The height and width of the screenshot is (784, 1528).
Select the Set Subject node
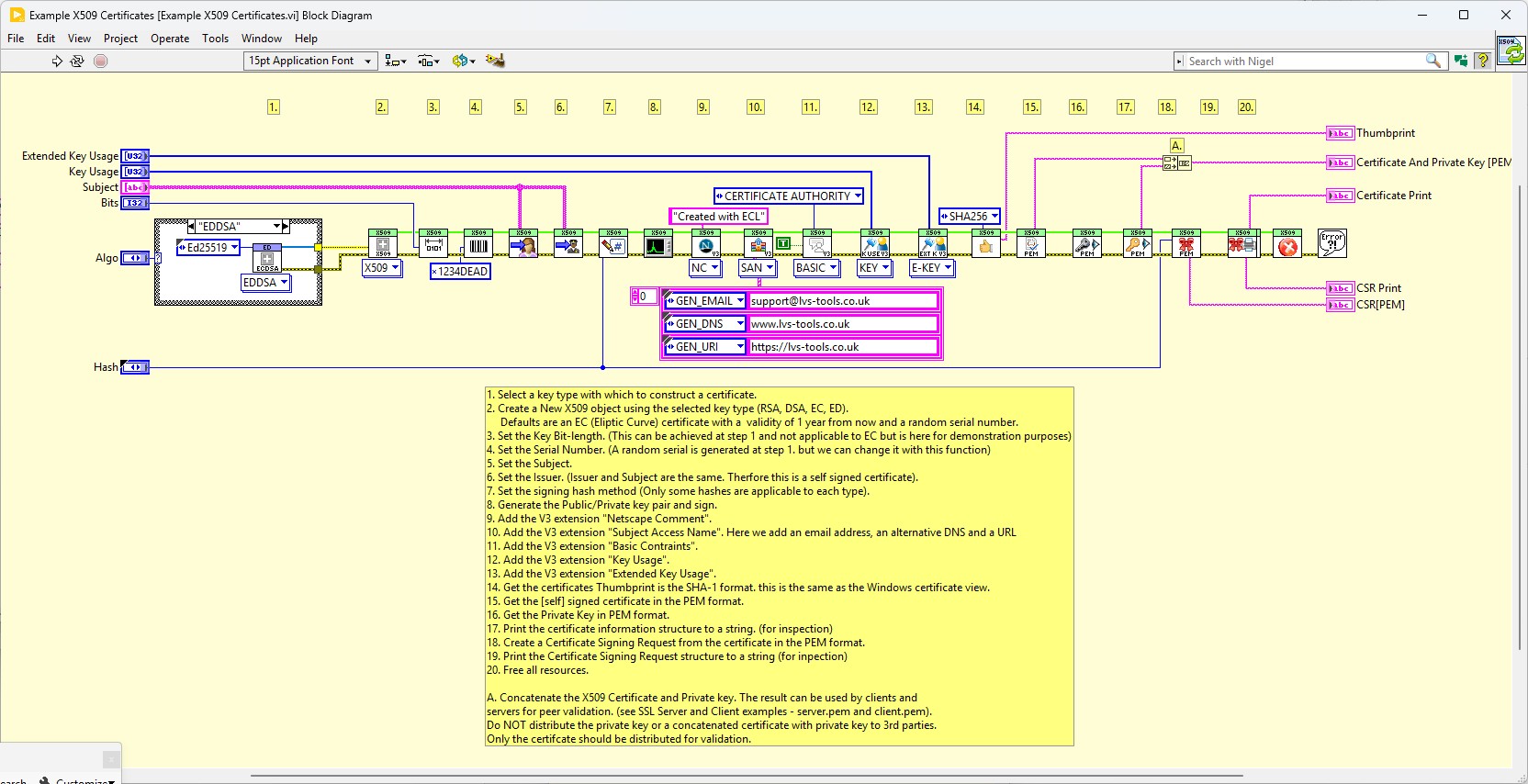click(523, 243)
